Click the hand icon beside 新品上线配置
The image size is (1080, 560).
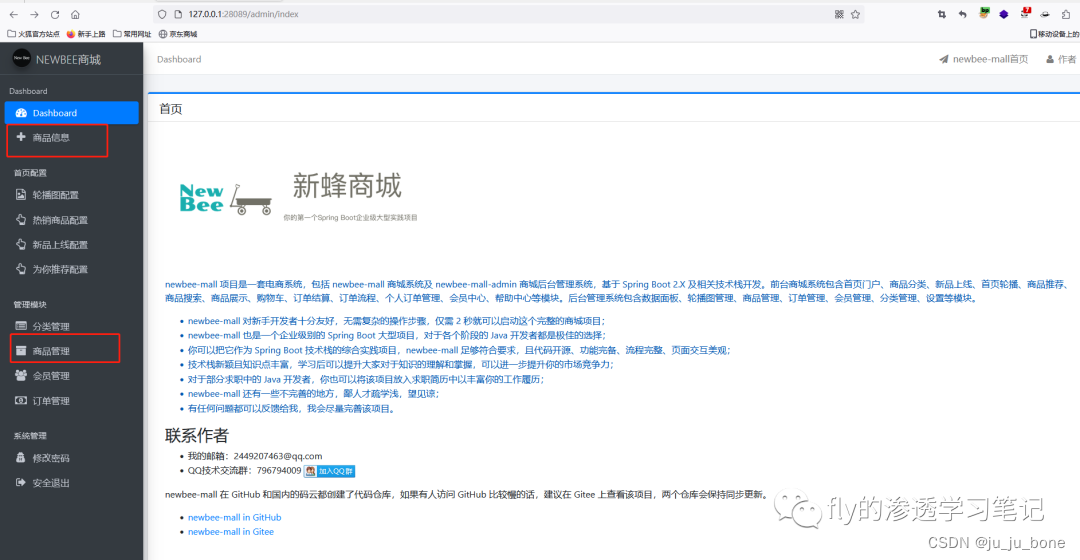21,245
